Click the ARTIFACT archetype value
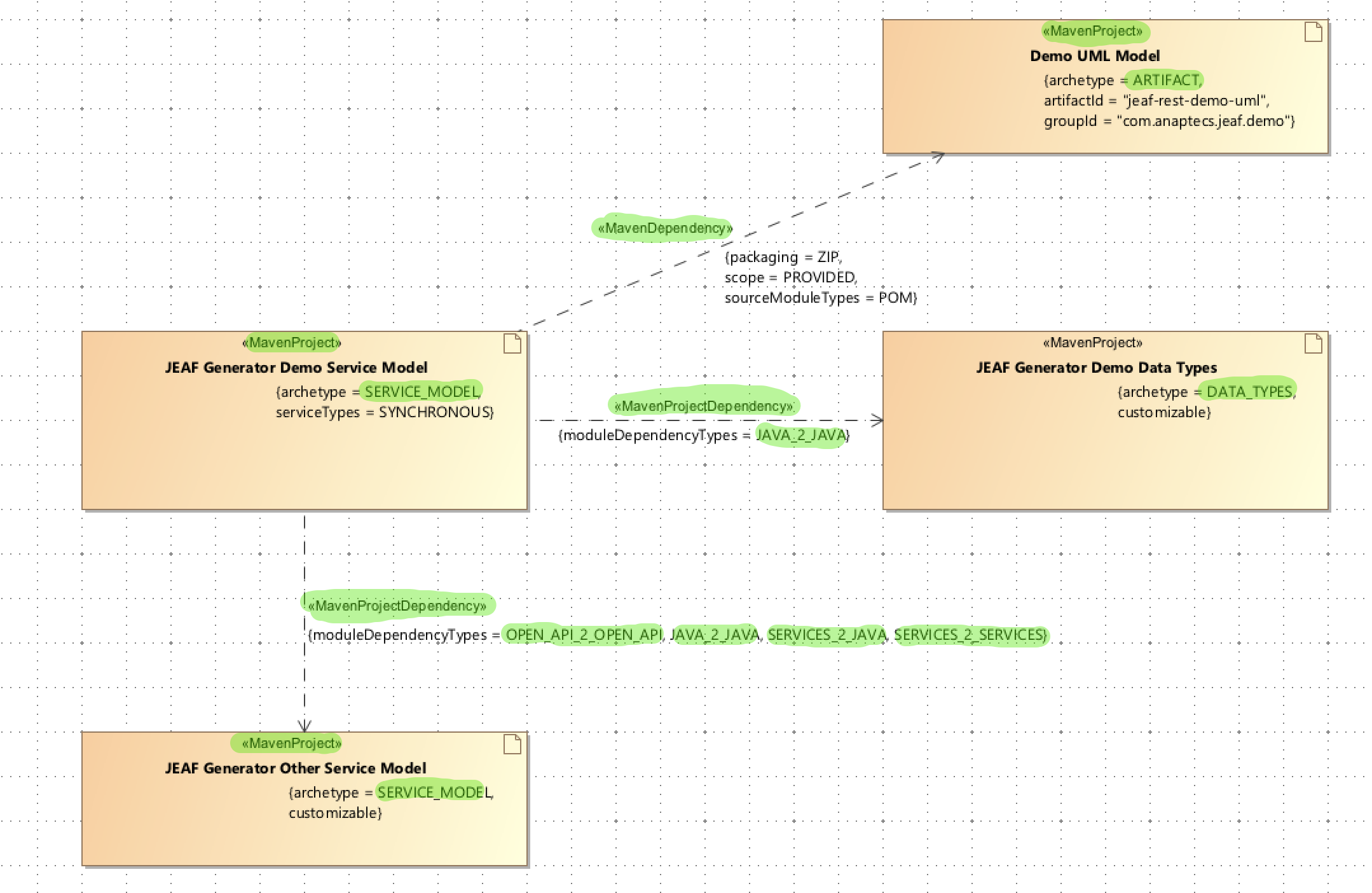 pyautogui.click(x=1166, y=80)
